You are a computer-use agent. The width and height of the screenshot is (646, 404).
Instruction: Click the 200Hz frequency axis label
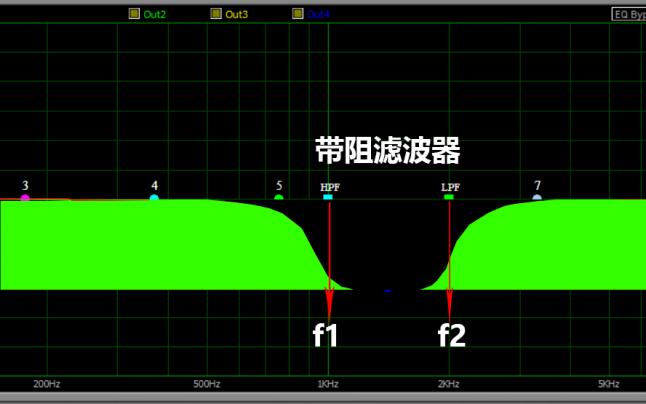pyautogui.click(x=47, y=384)
